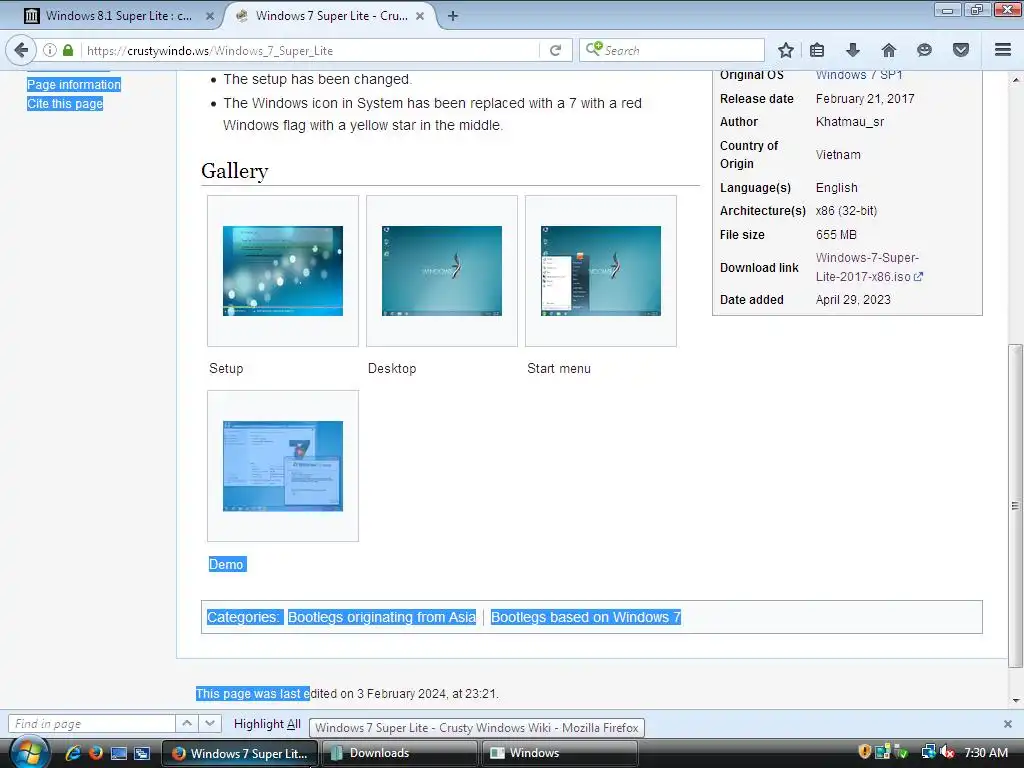Open the Windows Start orb
1024x768 pixels.
29,752
